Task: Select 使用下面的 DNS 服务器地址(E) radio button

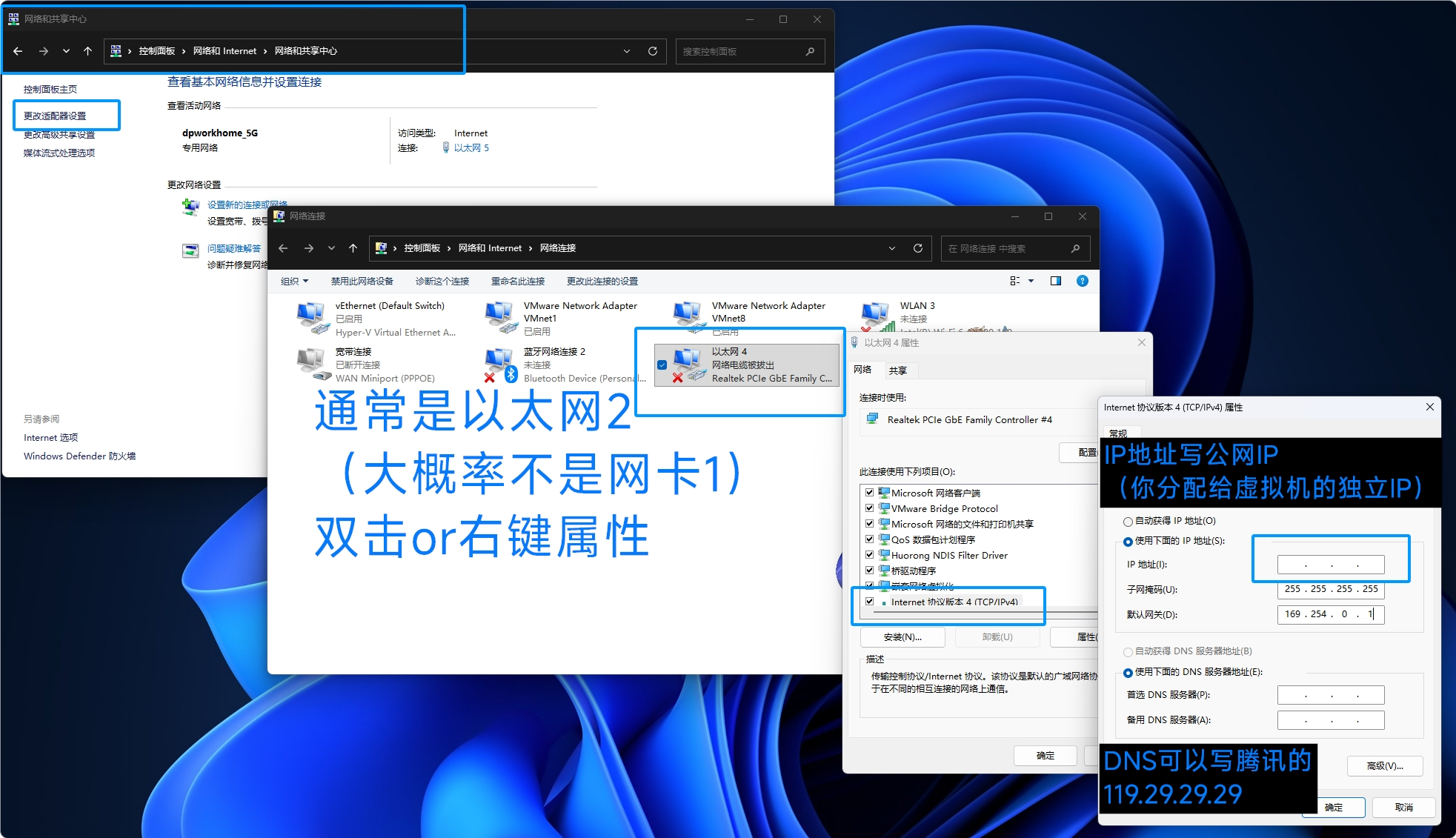Action: (x=1128, y=673)
